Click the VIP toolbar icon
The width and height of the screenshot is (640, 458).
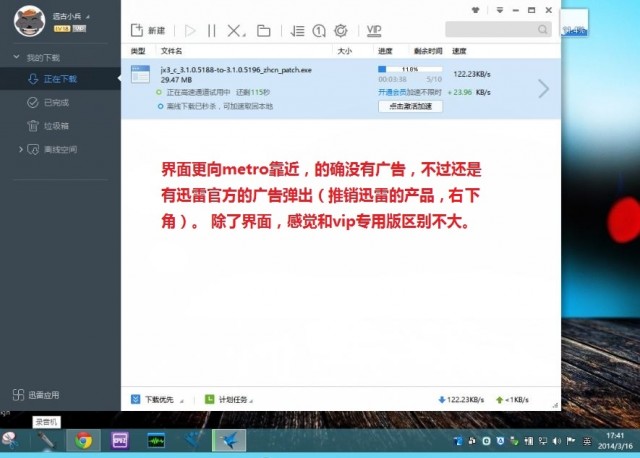[x=374, y=31]
